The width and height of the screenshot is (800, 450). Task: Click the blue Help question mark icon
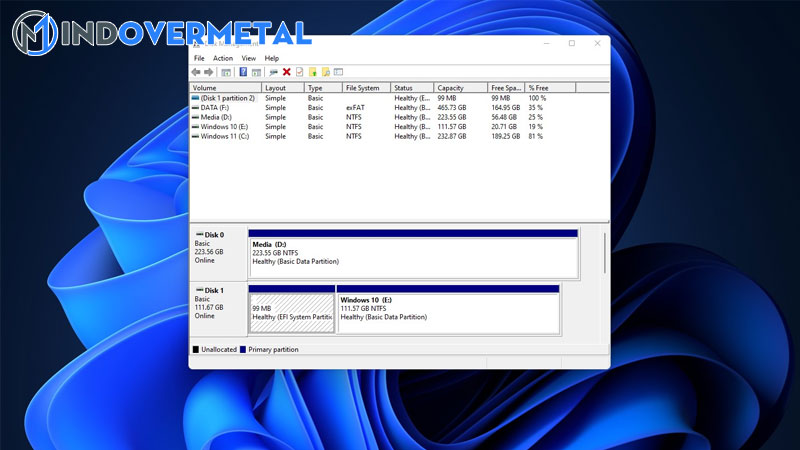pyautogui.click(x=242, y=72)
